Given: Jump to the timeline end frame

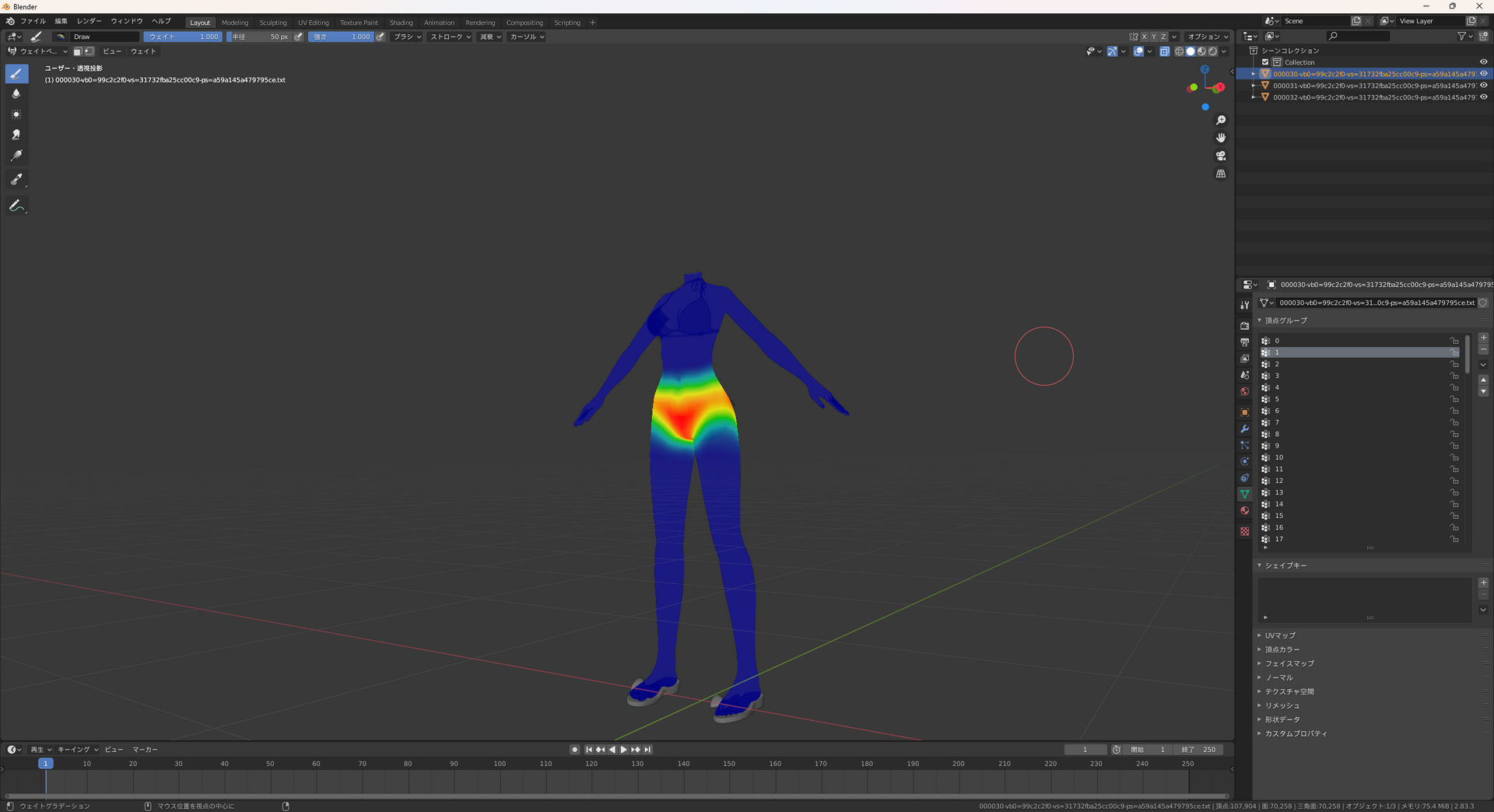Looking at the screenshot, I should click(647, 750).
